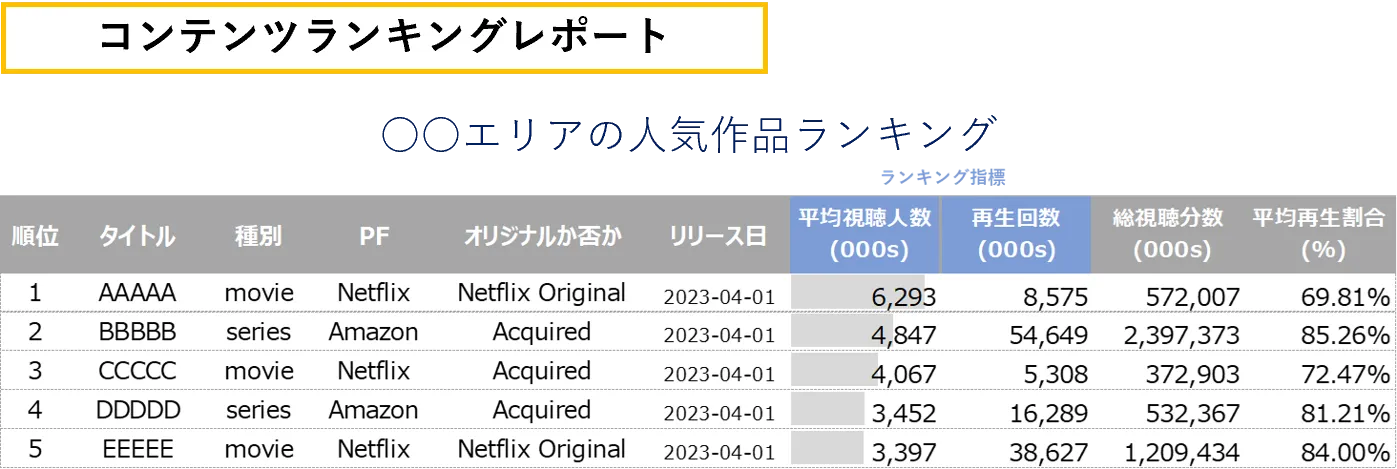Click the リリース日 column header
This screenshot has width=1397, height=469.
pyautogui.click(x=719, y=236)
